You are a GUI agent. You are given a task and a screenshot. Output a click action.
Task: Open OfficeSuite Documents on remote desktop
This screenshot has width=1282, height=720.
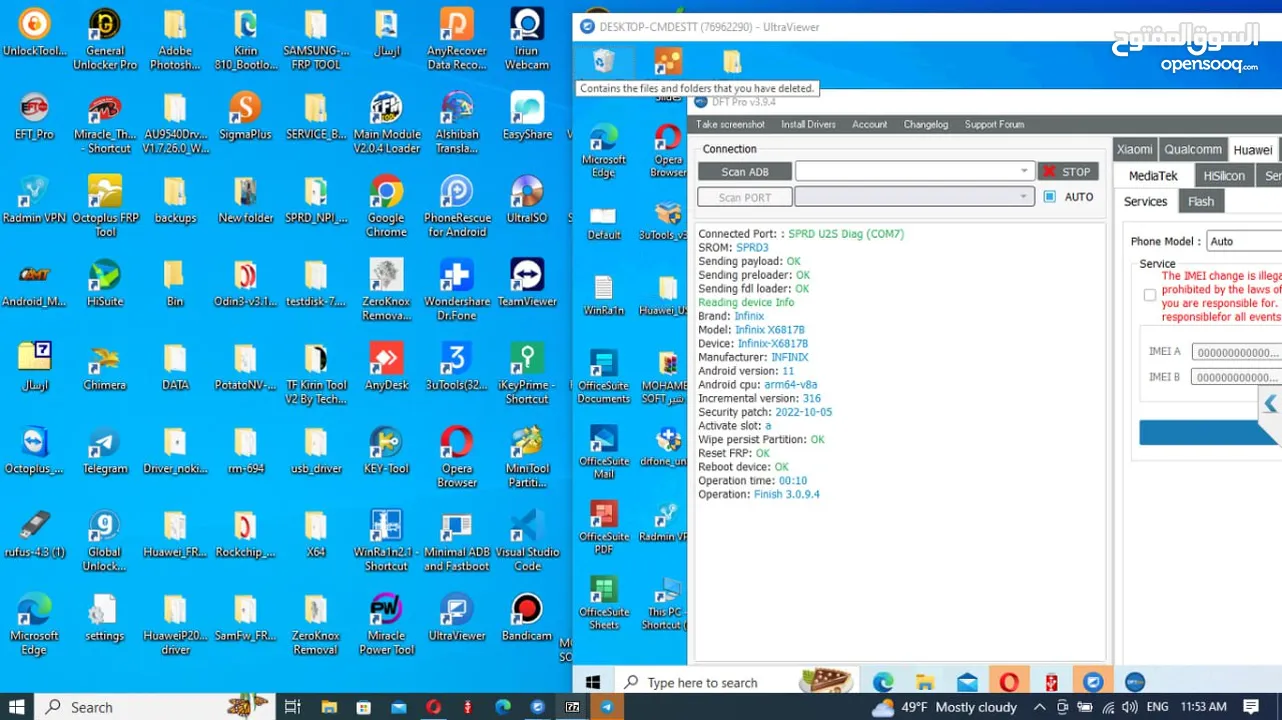pyautogui.click(x=604, y=377)
